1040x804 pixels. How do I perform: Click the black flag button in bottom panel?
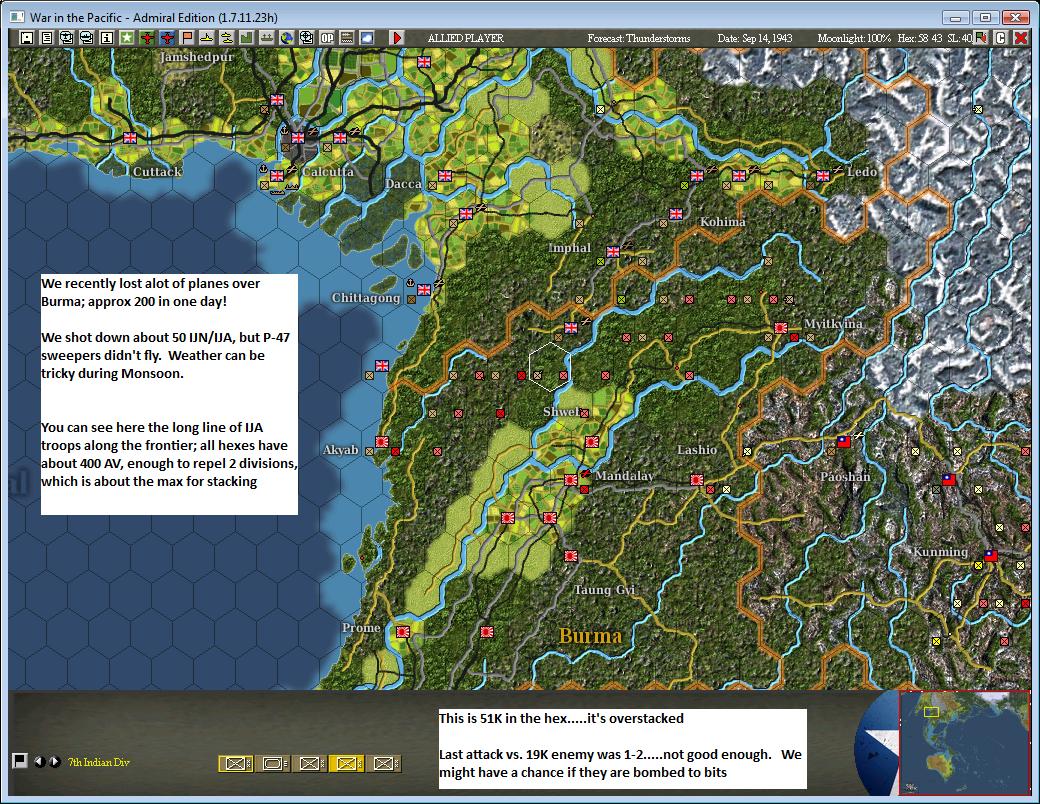pos(19,760)
